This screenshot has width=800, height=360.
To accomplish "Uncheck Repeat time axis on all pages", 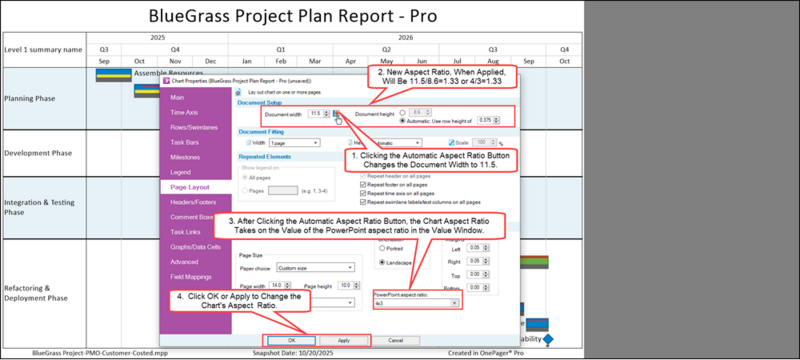I will pyautogui.click(x=363, y=193).
